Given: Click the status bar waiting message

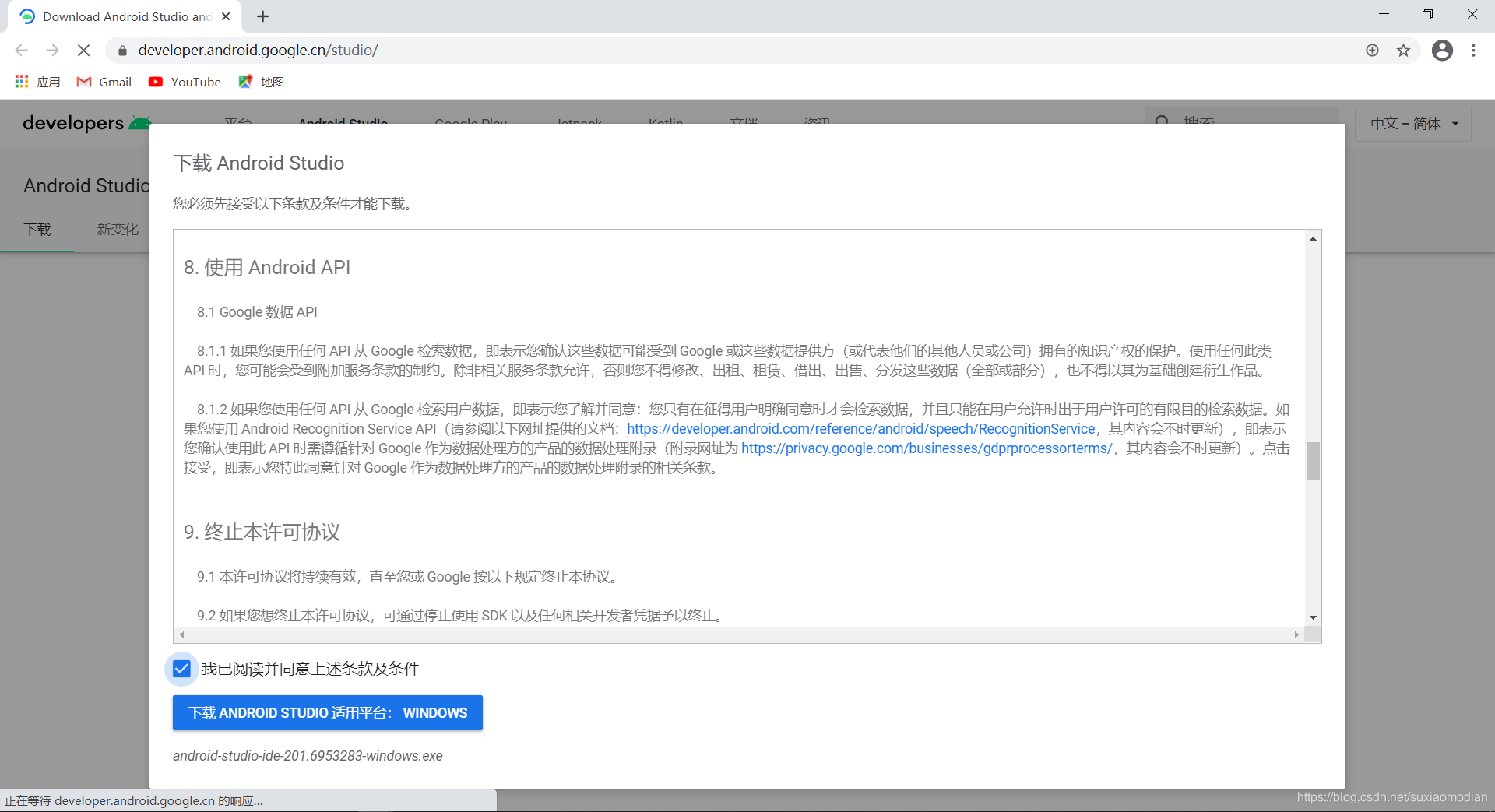Looking at the screenshot, I should [134, 801].
